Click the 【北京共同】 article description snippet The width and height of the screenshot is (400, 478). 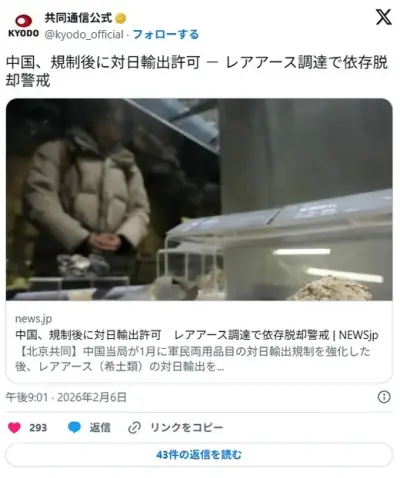(193, 359)
